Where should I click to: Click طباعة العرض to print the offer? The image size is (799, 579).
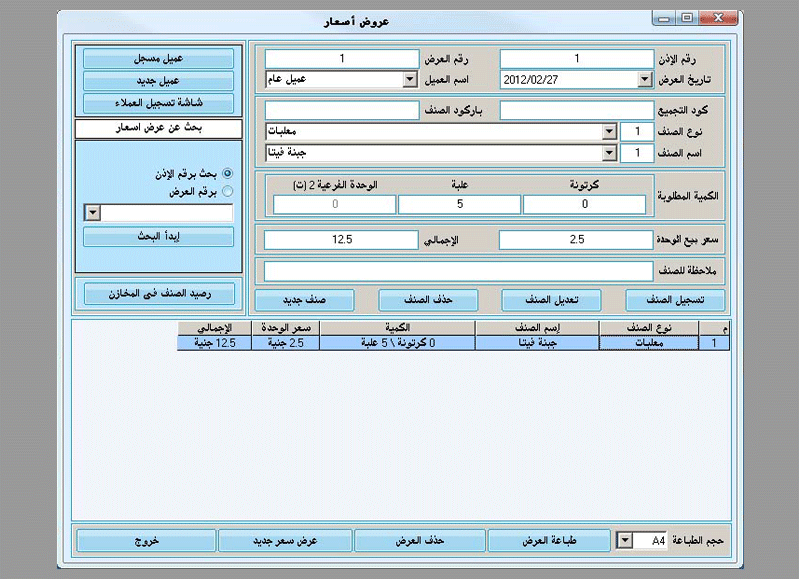(x=549, y=541)
